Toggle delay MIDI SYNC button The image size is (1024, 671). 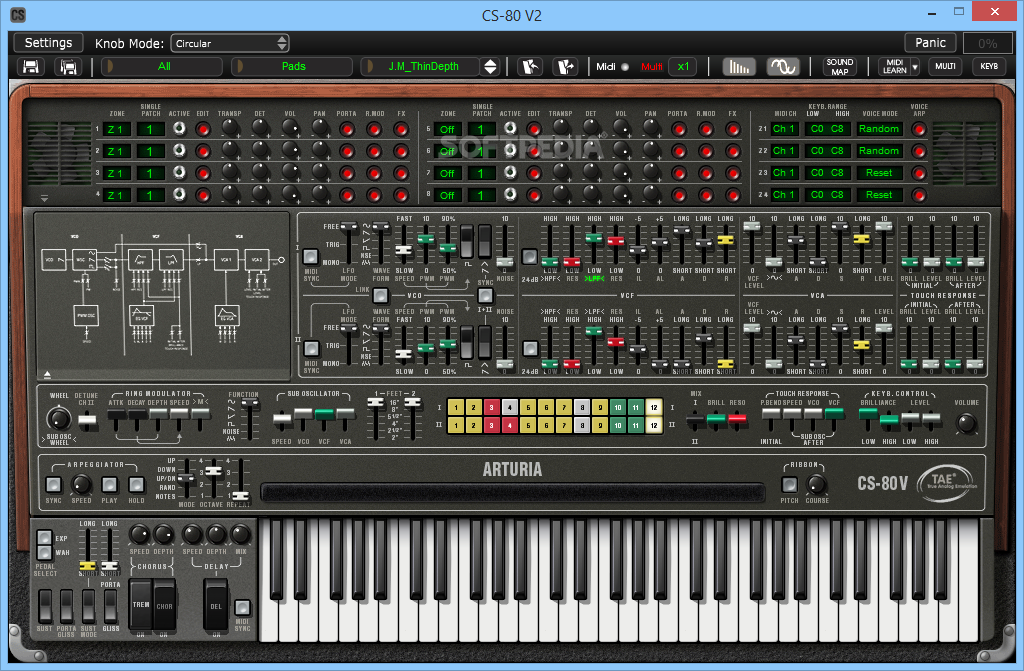pyautogui.click(x=242, y=608)
